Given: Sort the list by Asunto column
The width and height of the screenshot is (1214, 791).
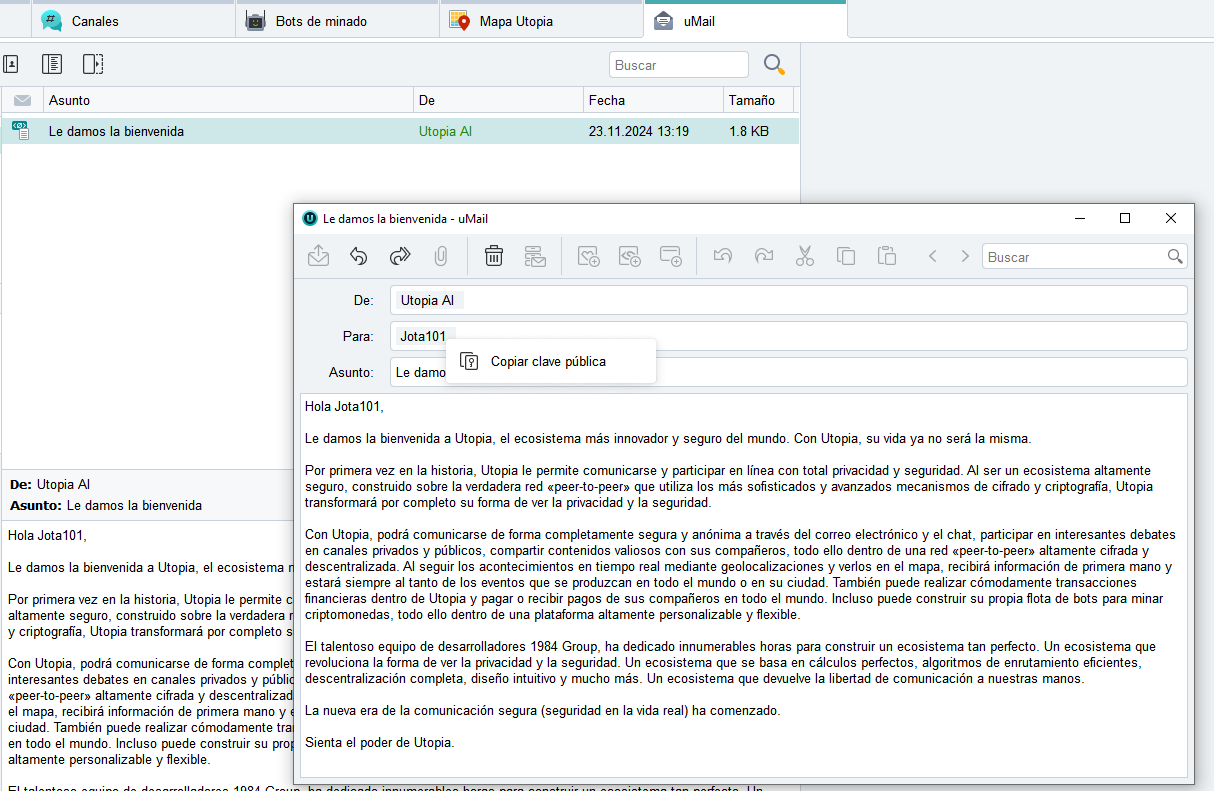Looking at the screenshot, I should coord(228,100).
